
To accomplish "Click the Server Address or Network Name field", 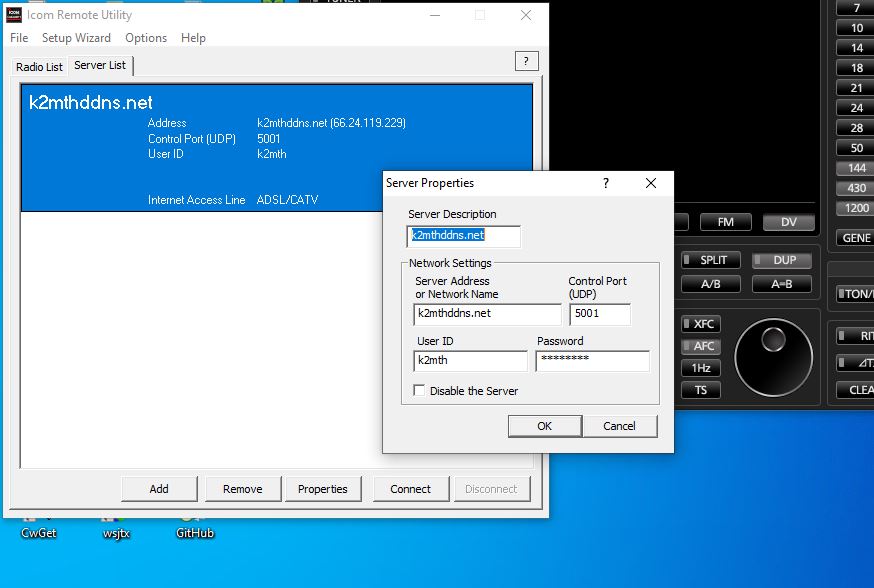I will pos(487,314).
